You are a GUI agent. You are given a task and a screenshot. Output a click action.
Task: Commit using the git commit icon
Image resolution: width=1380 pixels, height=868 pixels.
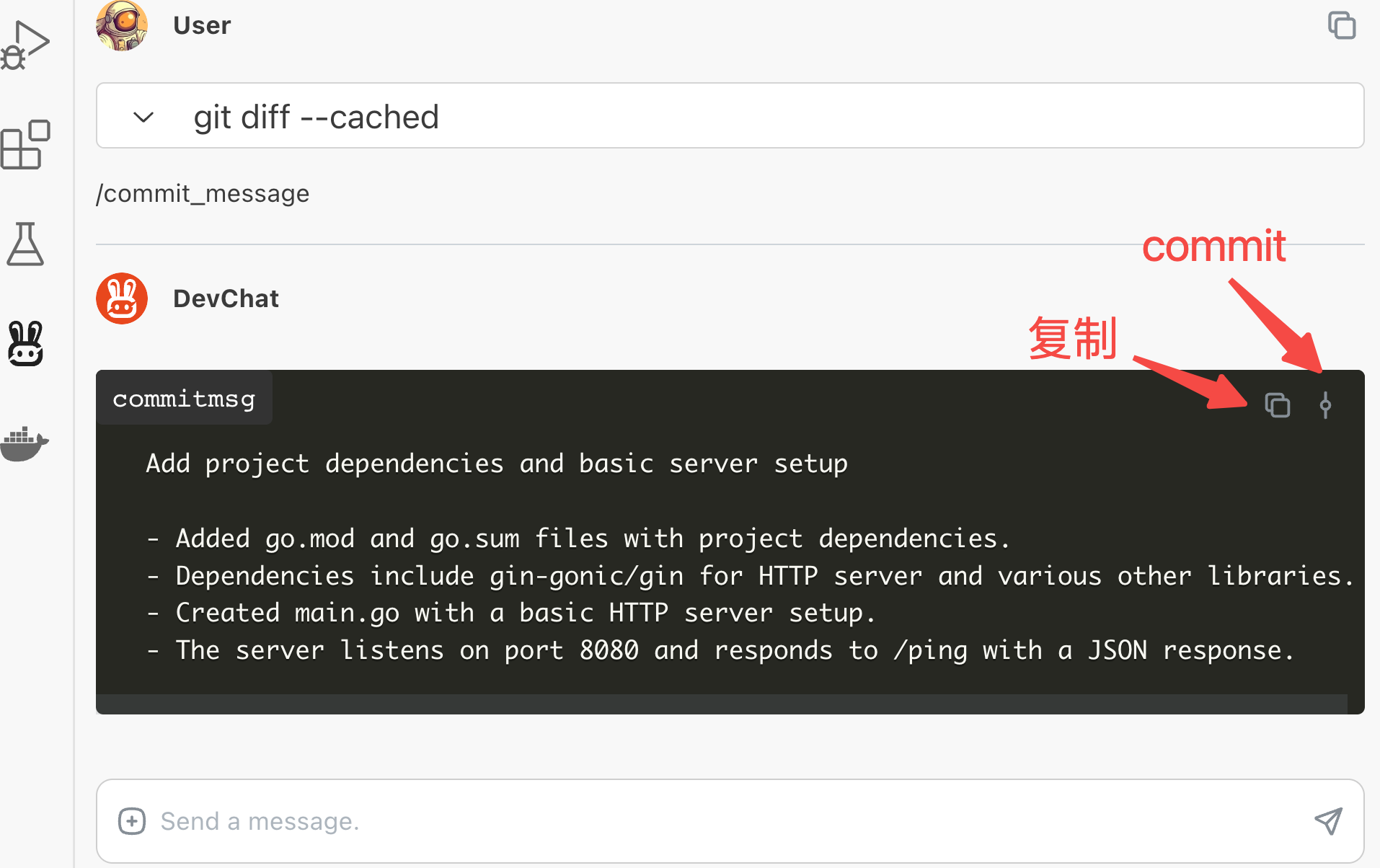tap(1325, 405)
